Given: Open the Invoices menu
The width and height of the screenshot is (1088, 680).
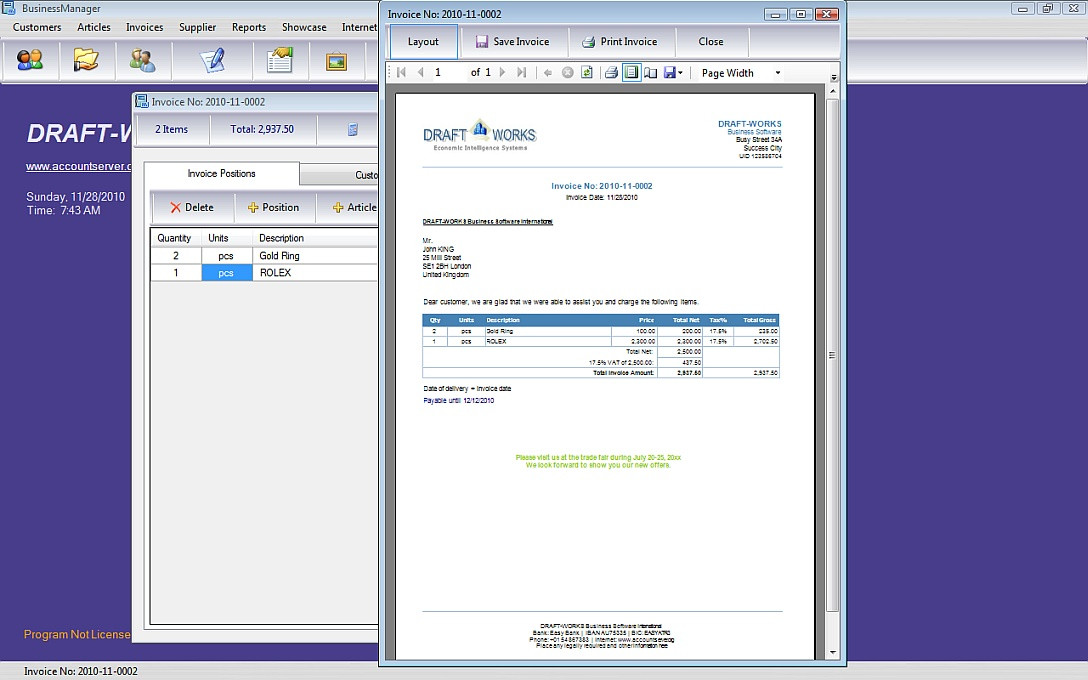Looking at the screenshot, I should click(144, 27).
